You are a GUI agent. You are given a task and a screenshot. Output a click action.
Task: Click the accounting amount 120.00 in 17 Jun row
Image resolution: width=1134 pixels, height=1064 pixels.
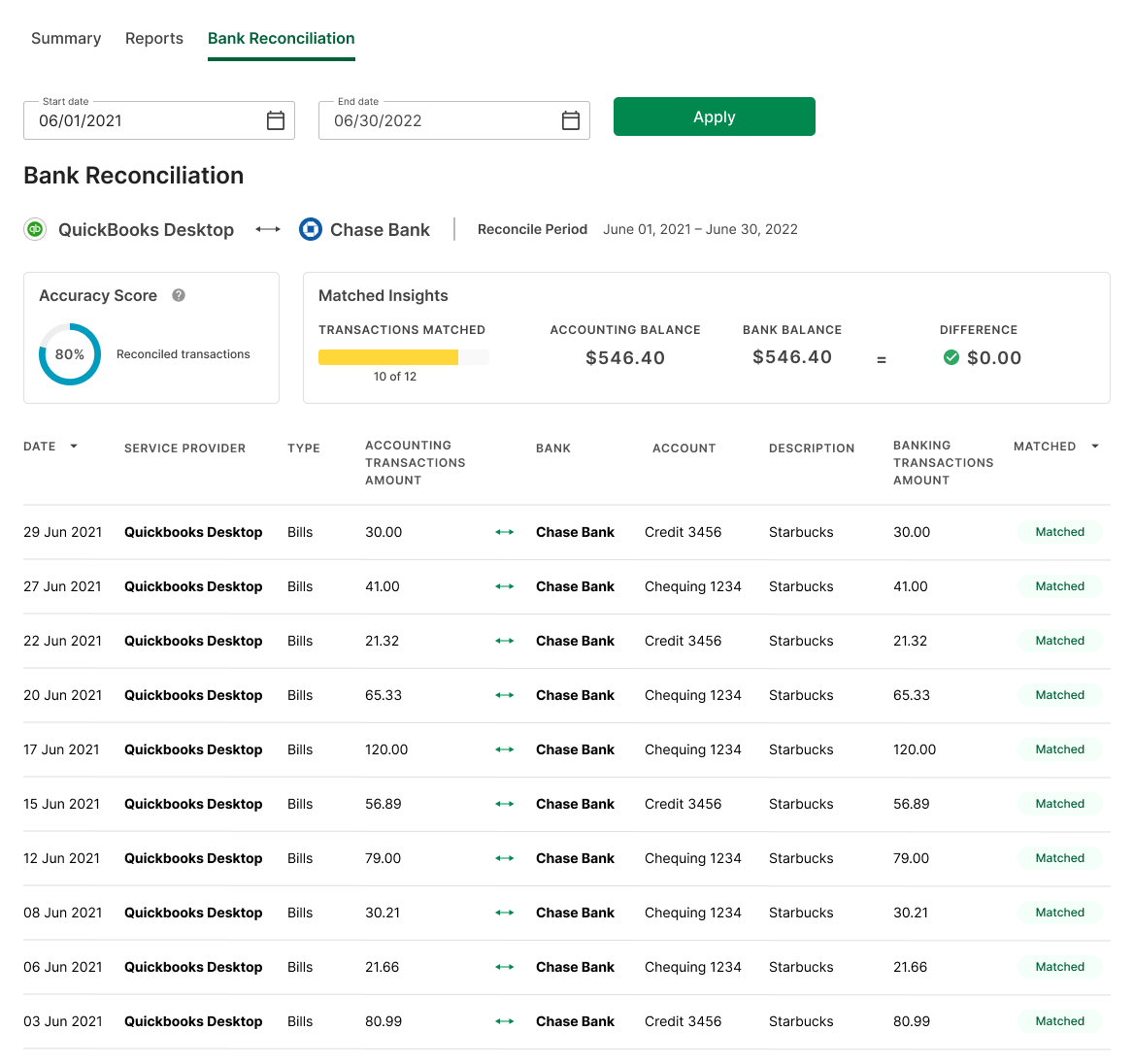(x=386, y=749)
